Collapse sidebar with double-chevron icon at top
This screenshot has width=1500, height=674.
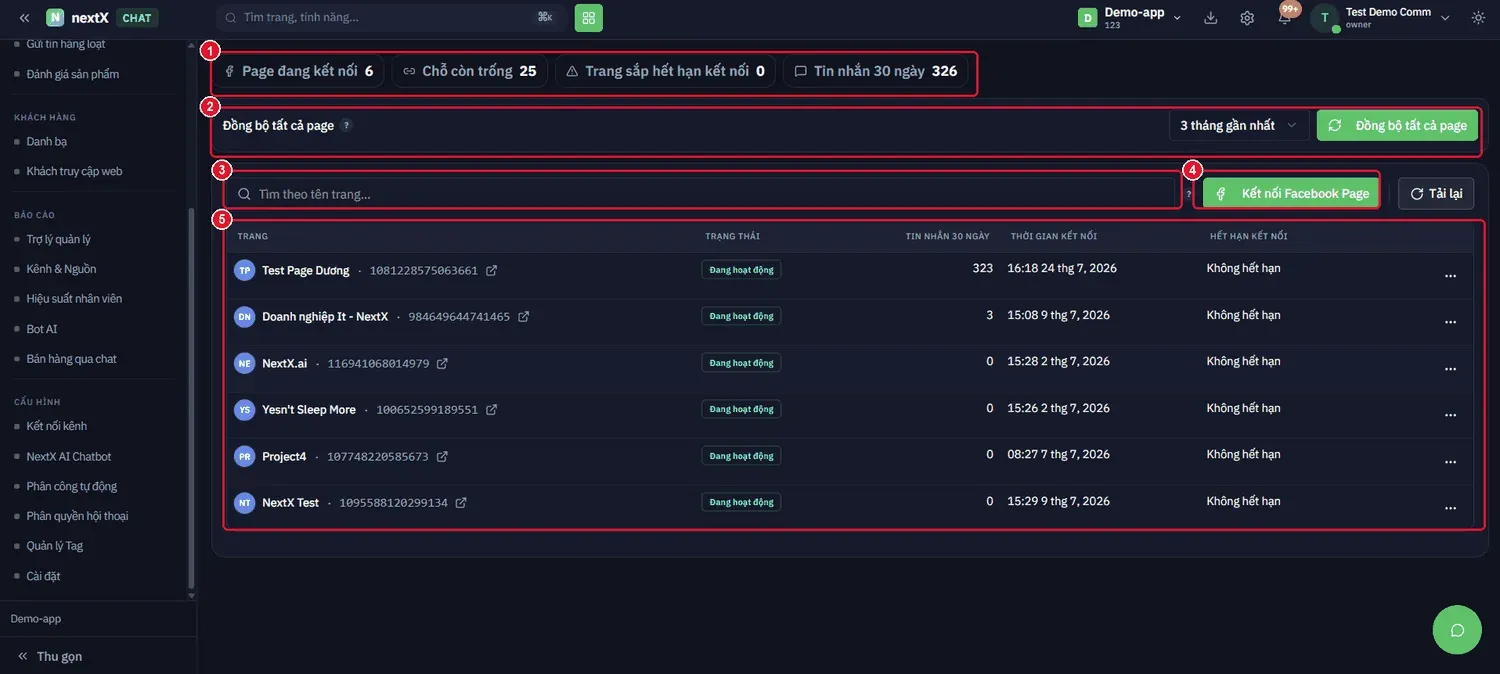pos(24,18)
